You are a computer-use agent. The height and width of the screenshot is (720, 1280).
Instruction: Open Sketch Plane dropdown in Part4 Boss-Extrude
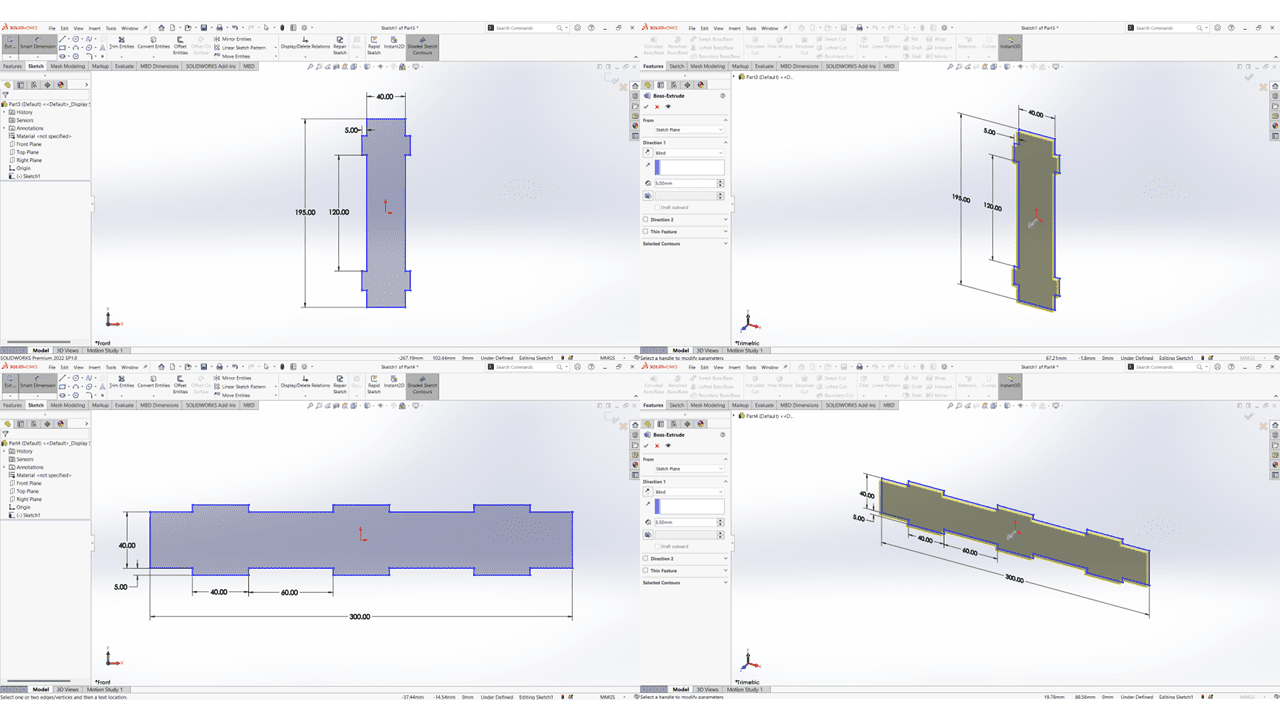click(689, 469)
